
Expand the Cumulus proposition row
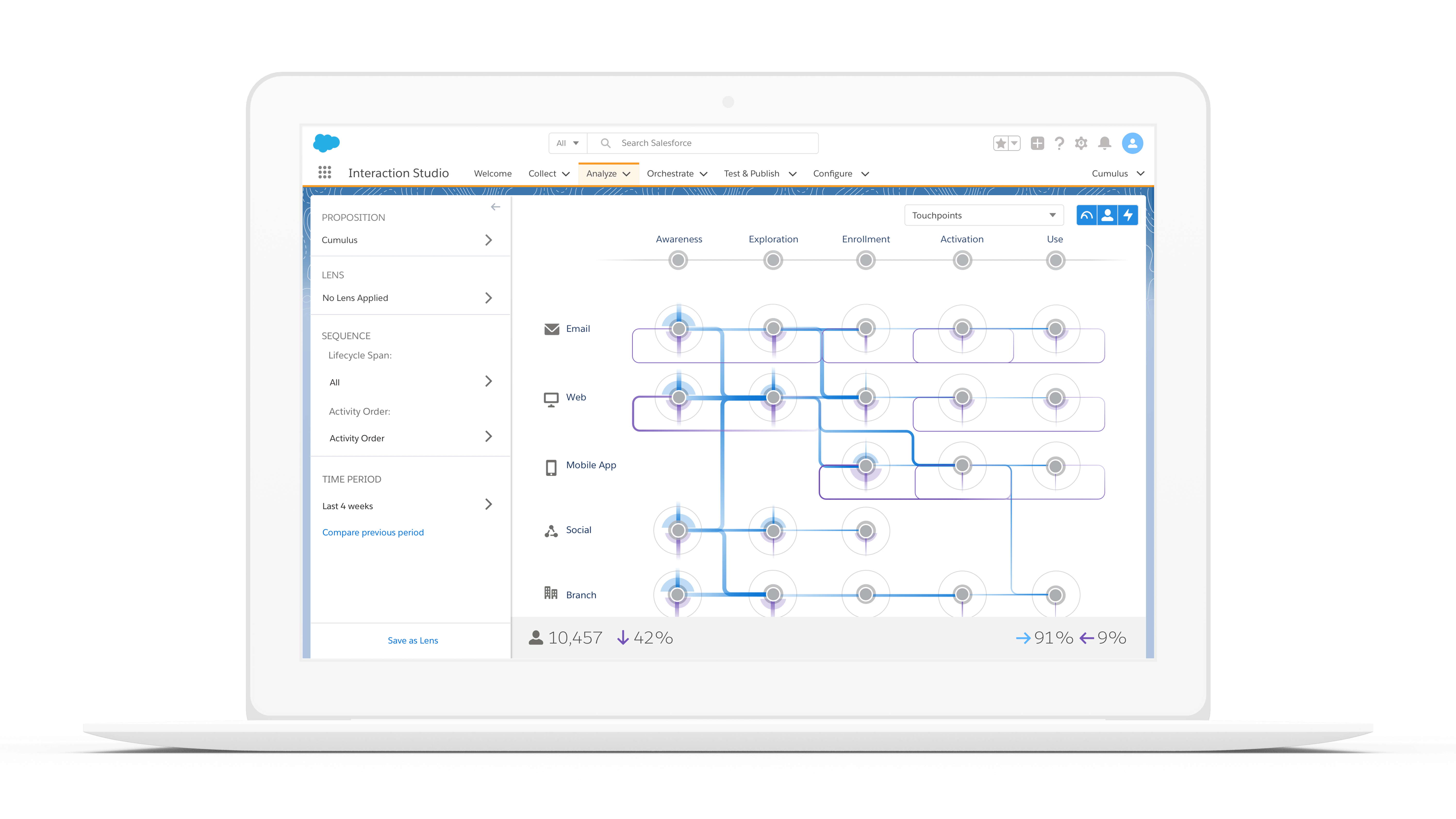click(407, 240)
